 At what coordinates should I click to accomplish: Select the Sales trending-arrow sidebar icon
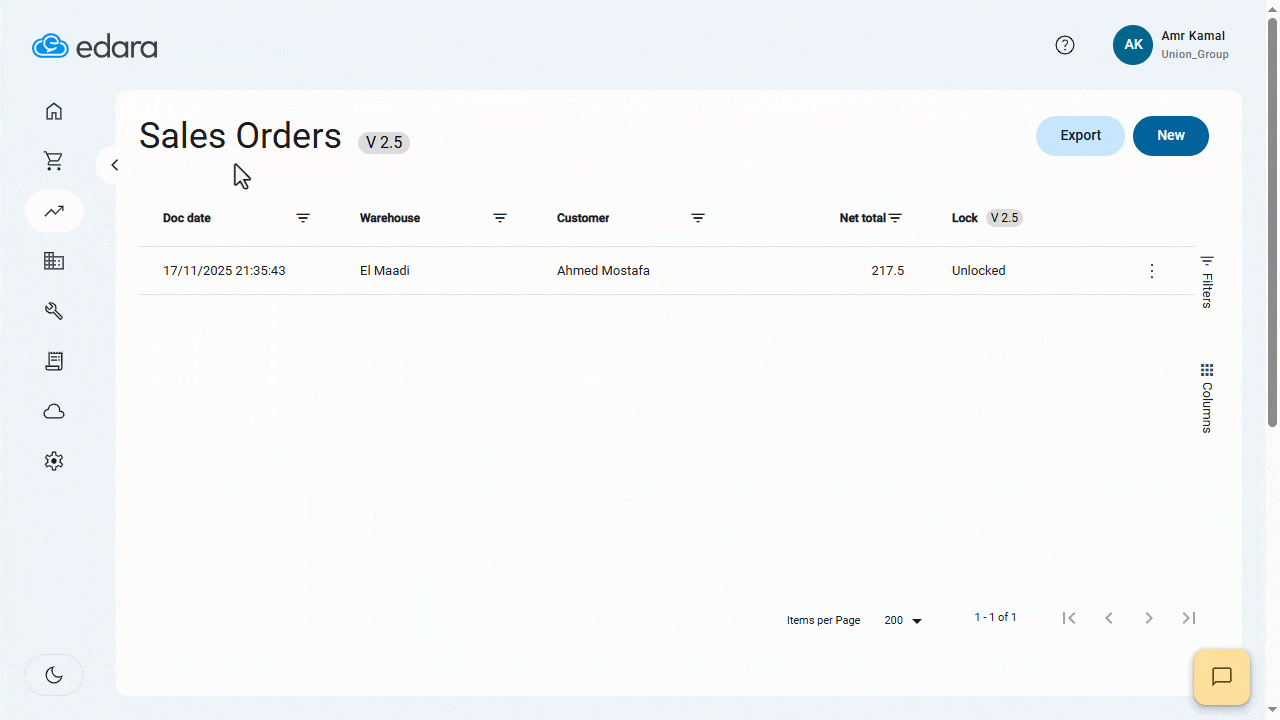pyautogui.click(x=54, y=211)
